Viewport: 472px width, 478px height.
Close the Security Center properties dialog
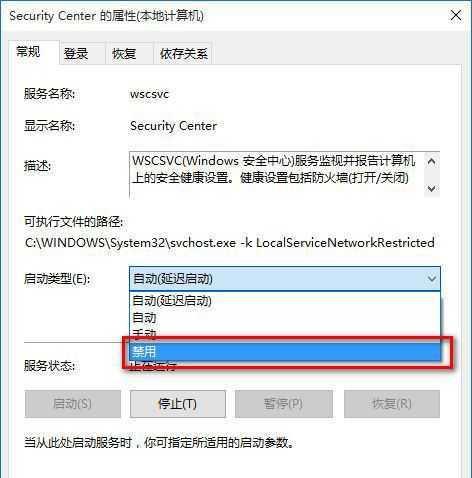[x=455, y=15]
